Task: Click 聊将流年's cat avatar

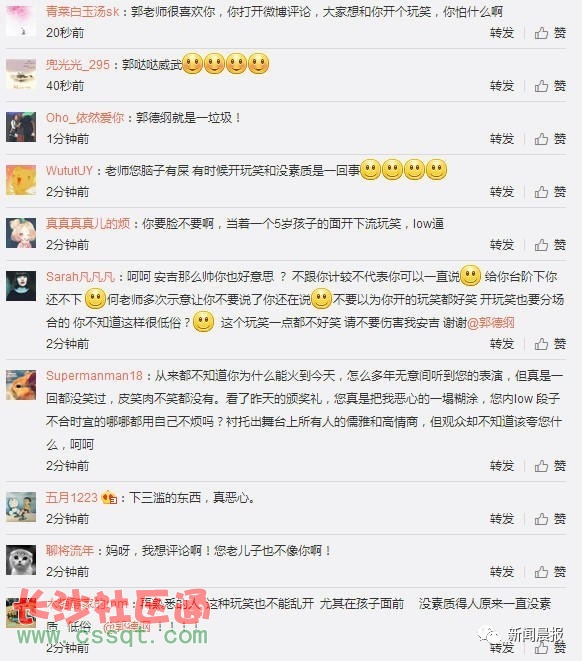Action: click(21, 560)
